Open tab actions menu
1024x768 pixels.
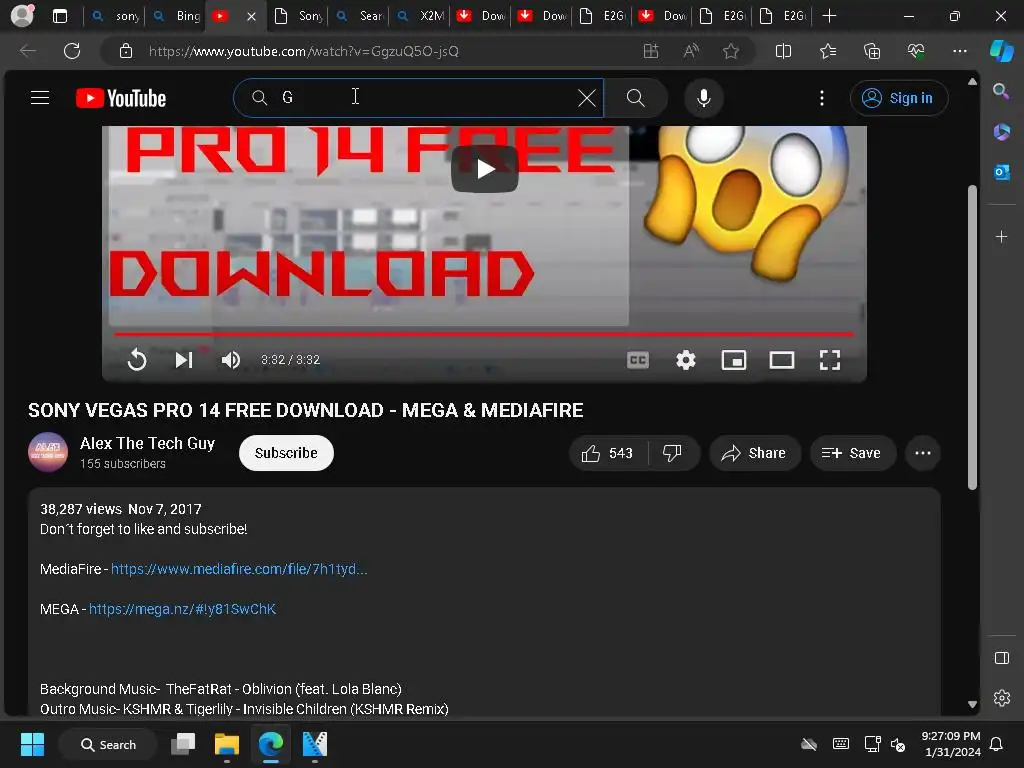tap(59, 16)
